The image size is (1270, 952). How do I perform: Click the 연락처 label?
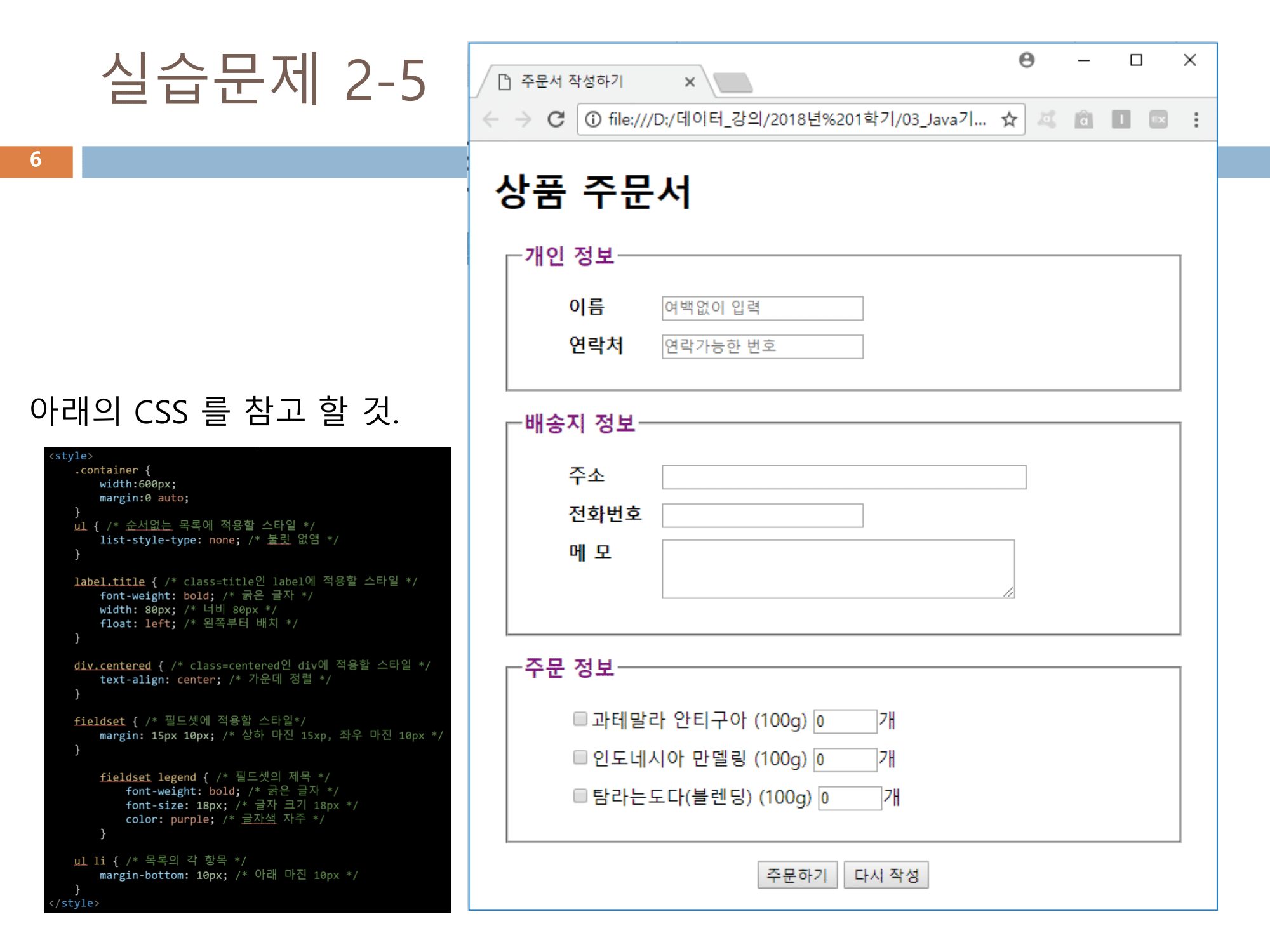click(x=596, y=345)
